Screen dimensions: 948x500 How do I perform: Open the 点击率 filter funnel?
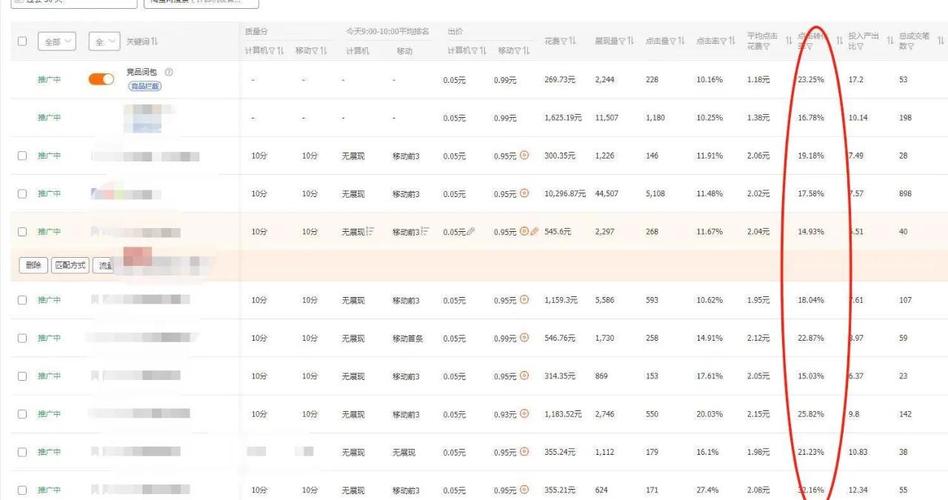[723, 41]
